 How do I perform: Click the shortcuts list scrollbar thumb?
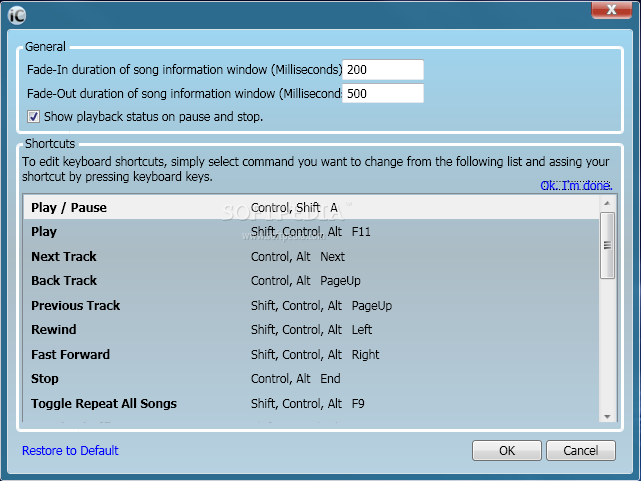(607, 245)
